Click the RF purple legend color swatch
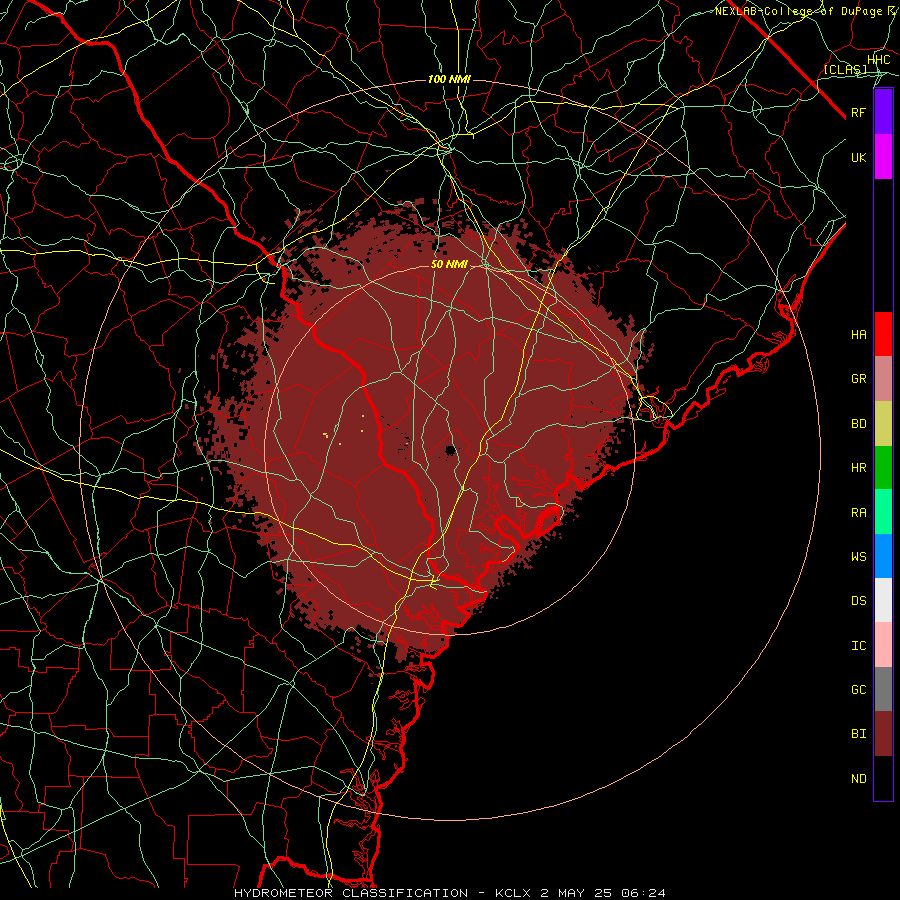The height and width of the screenshot is (900, 900). coord(883,112)
